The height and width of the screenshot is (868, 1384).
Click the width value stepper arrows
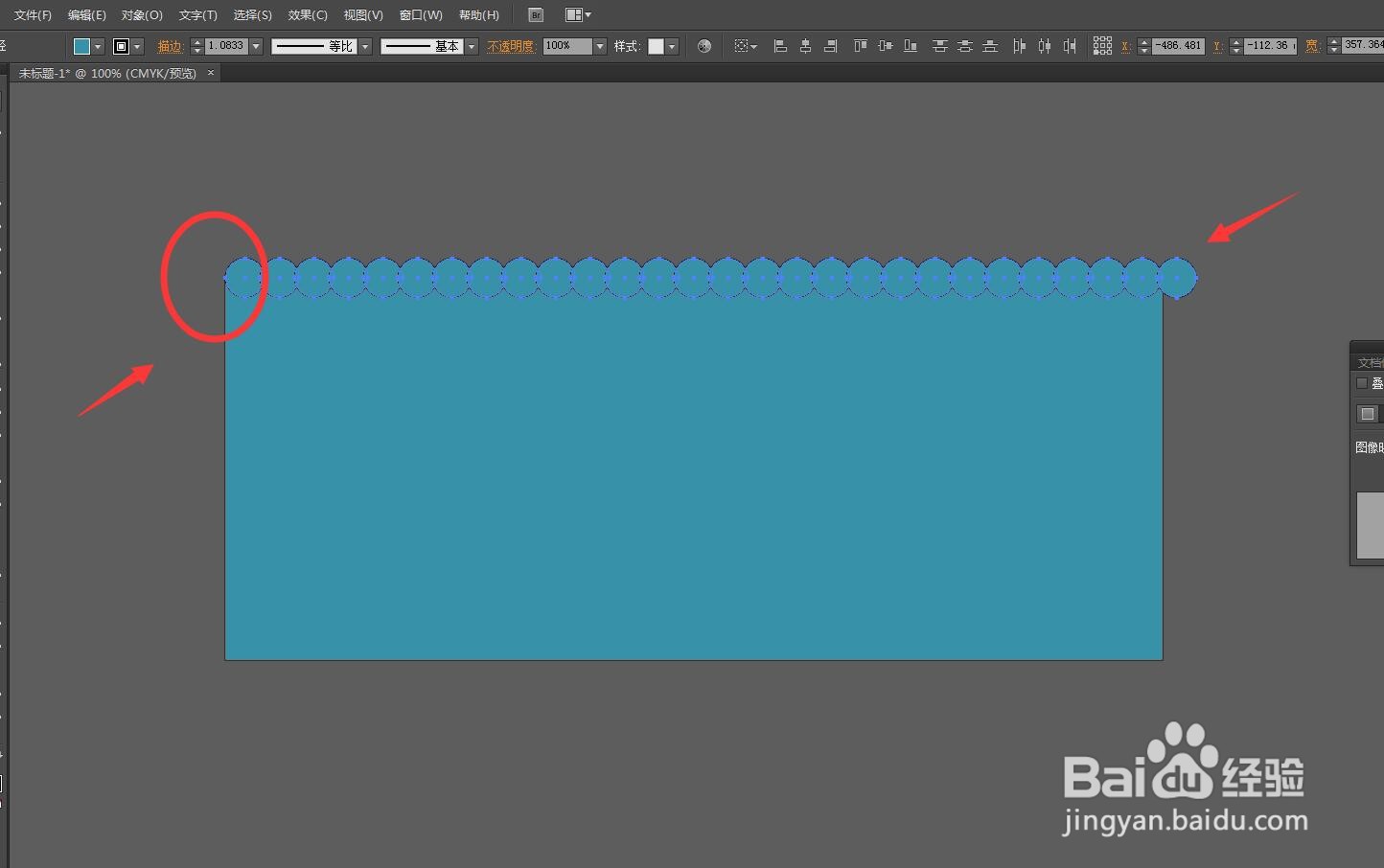pos(1333,46)
